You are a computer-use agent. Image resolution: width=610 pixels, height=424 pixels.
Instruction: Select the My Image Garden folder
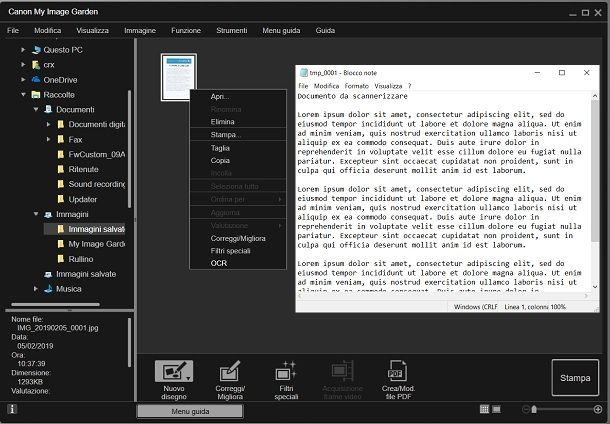click(91, 244)
